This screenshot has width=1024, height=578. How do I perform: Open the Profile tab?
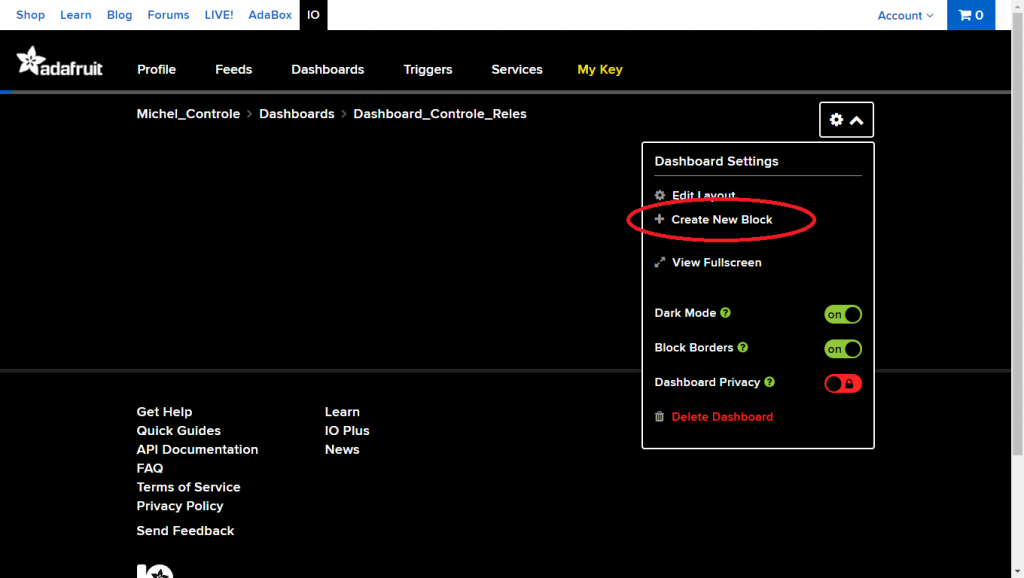pos(157,69)
